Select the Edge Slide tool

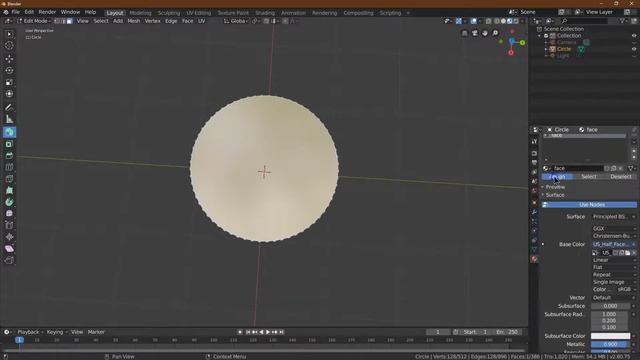9,225
